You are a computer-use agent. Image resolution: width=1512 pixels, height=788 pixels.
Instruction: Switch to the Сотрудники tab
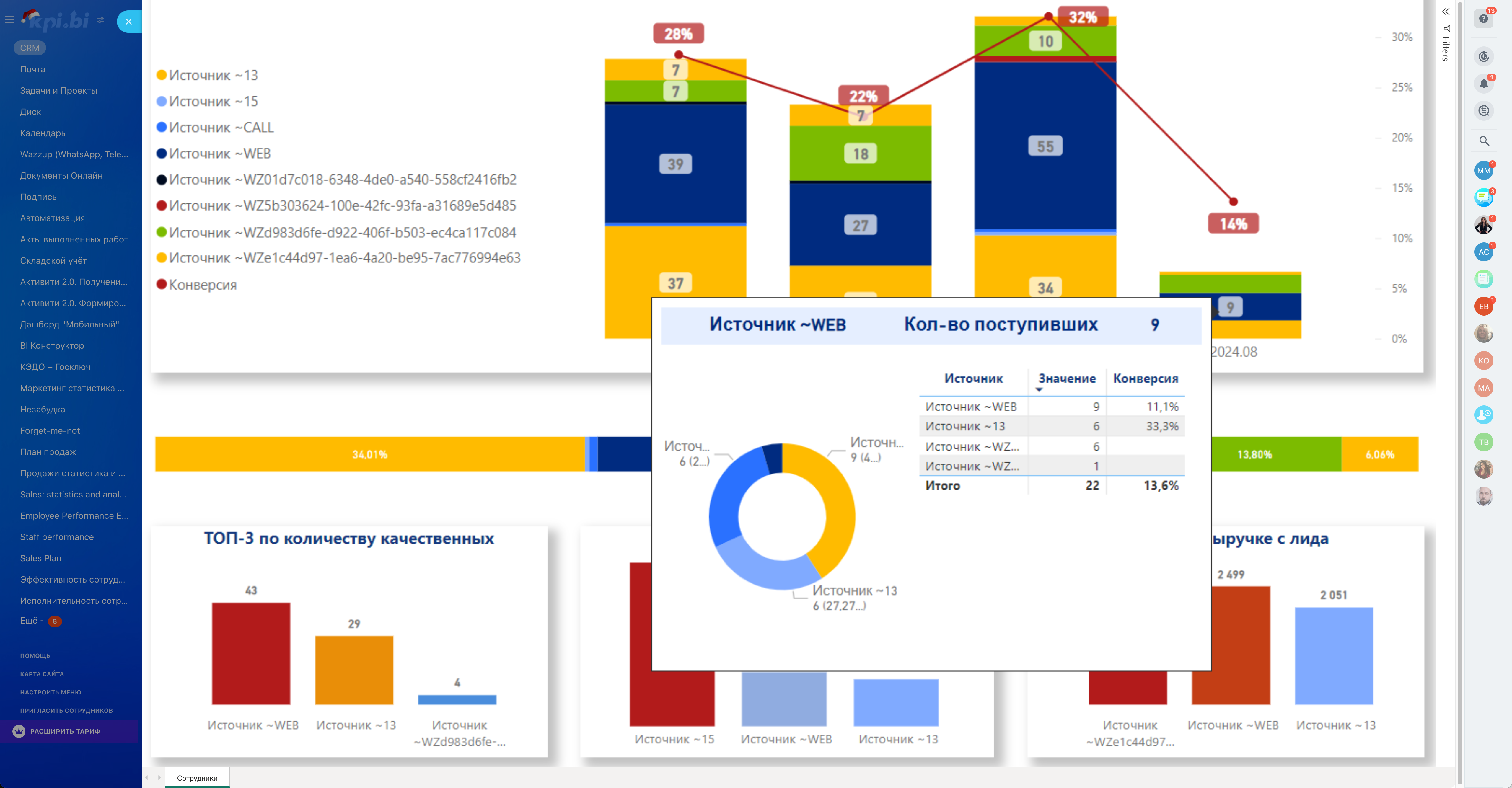(x=197, y=778)
